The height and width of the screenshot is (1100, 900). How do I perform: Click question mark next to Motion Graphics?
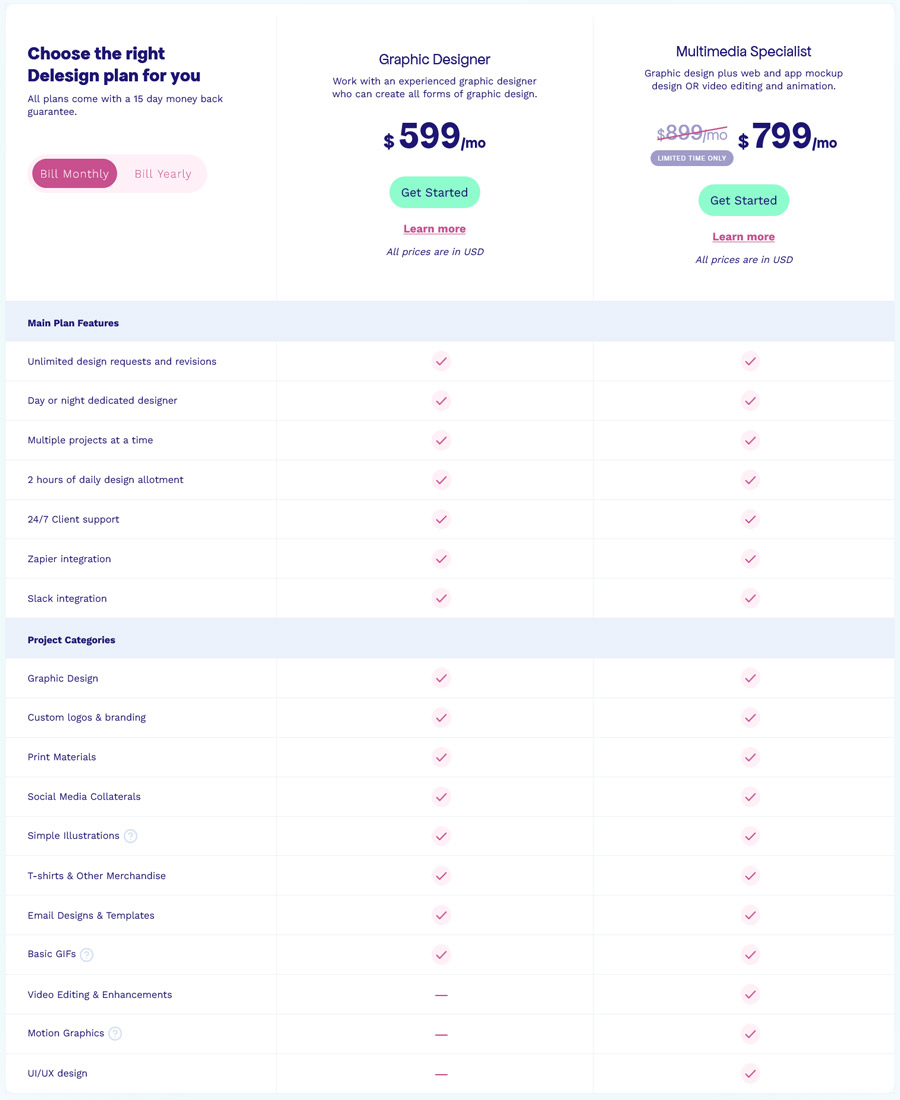[x=115, y=1033]
